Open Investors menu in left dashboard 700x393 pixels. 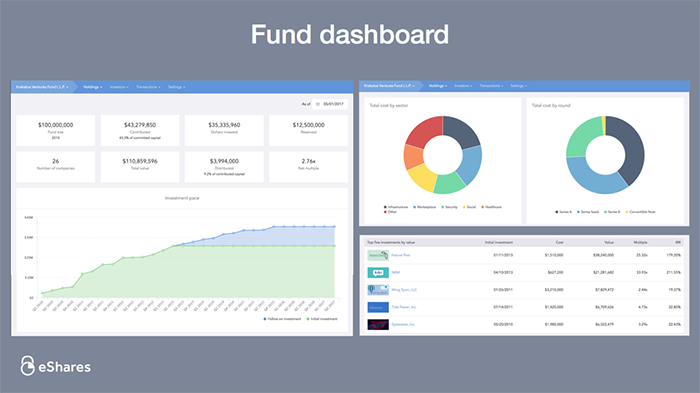click(119, 87)
